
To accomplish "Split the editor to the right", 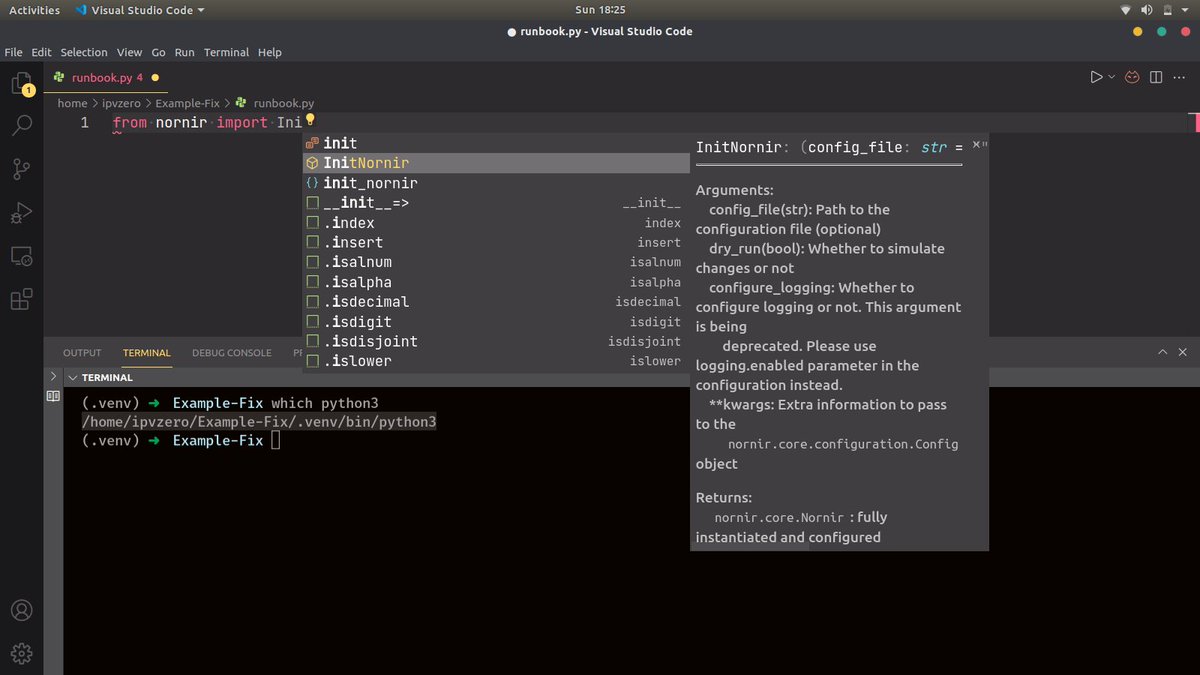I will point(1156,77).
